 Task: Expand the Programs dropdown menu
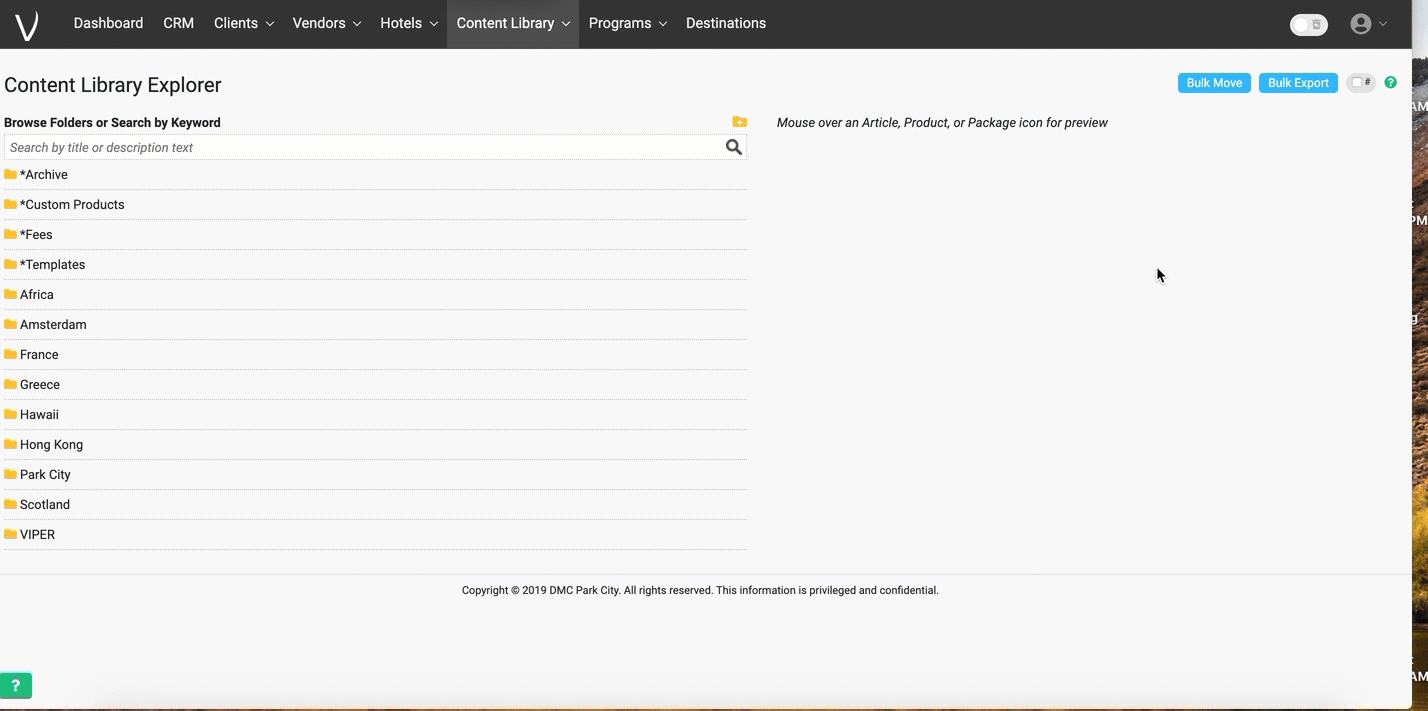coord(627,23)
